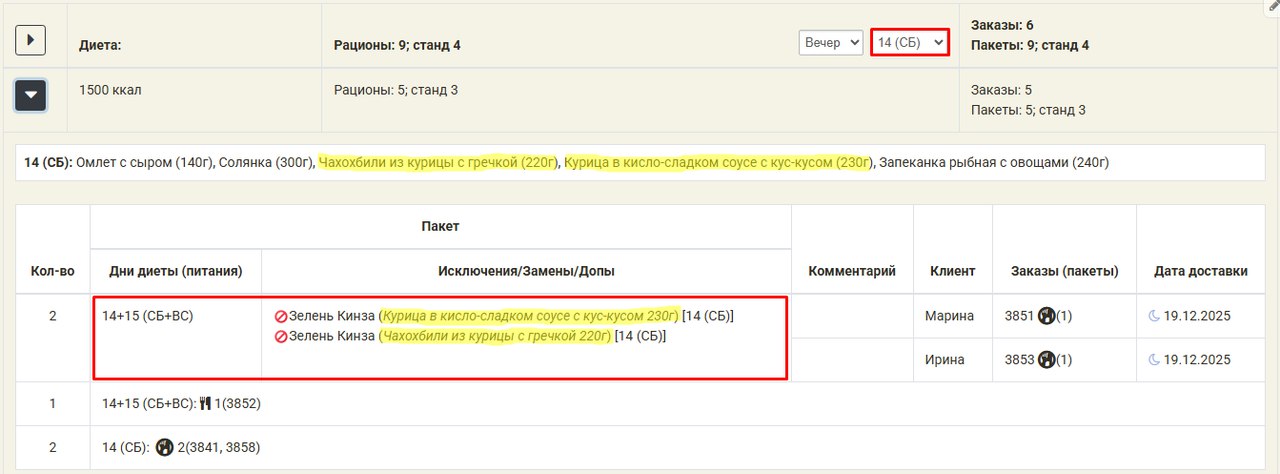Click the Комментарий column header

[x=852, y=271]
